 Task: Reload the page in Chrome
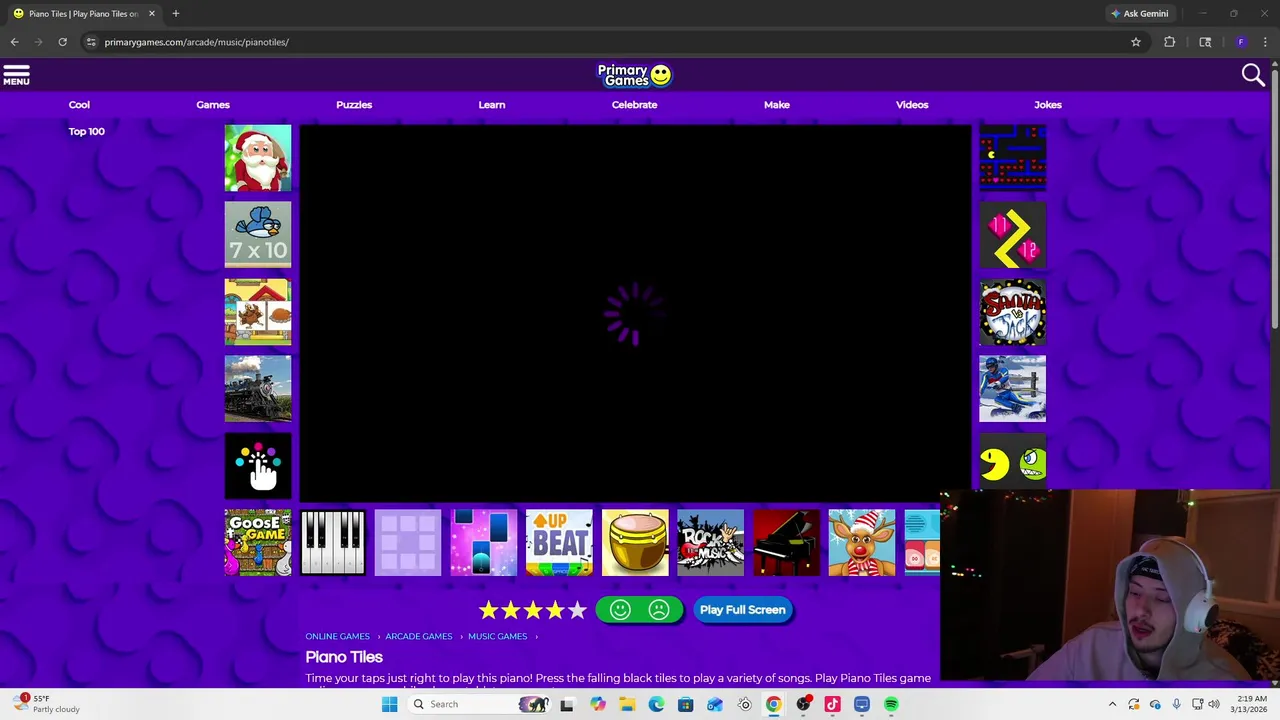[x=62, y=42]
